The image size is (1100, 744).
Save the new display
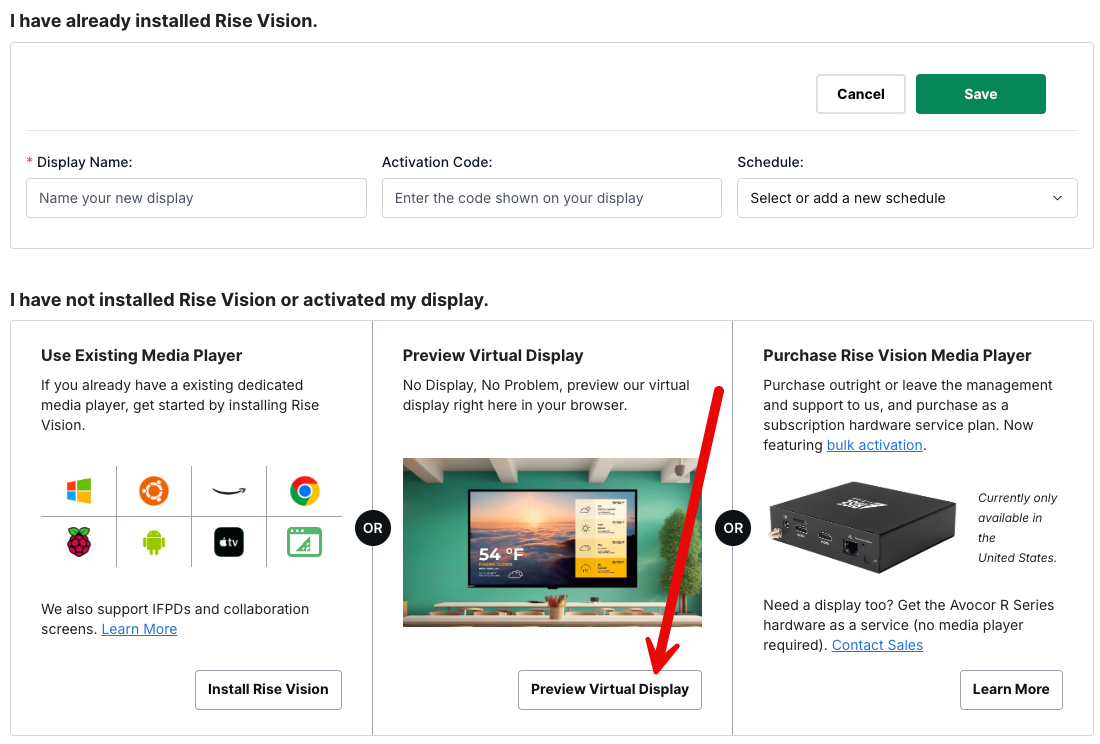pyautogui.click(x=981, y=94)
